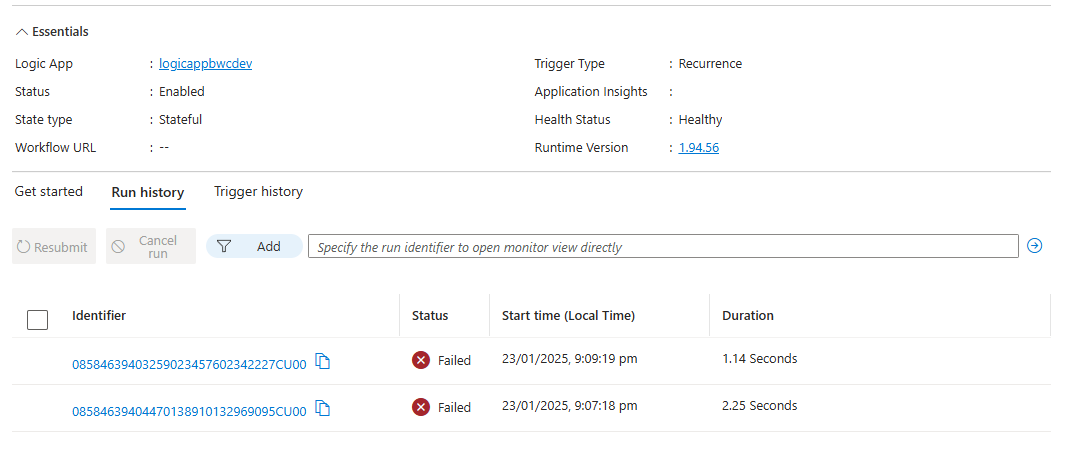
Task: Tick the select-all checkbox in table header
Action: click(37, 319)
